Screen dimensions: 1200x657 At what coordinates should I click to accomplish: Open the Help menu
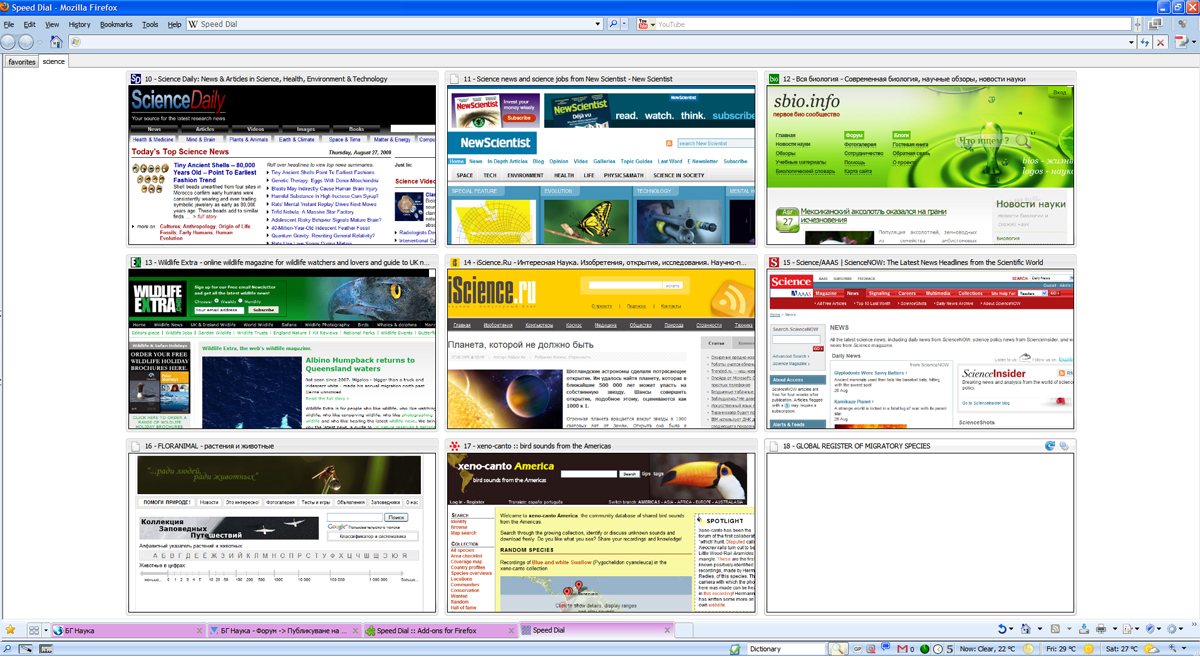click(x=175, y=24)
